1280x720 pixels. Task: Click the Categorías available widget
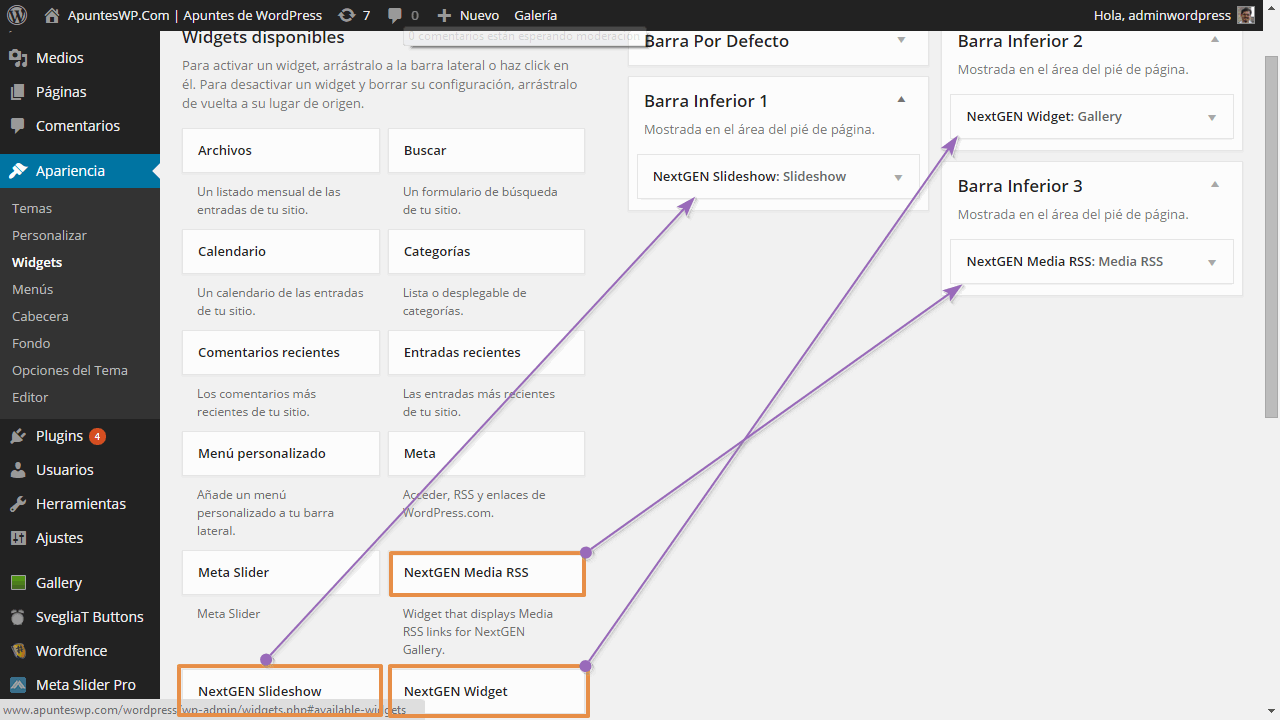tap(486, 251)
